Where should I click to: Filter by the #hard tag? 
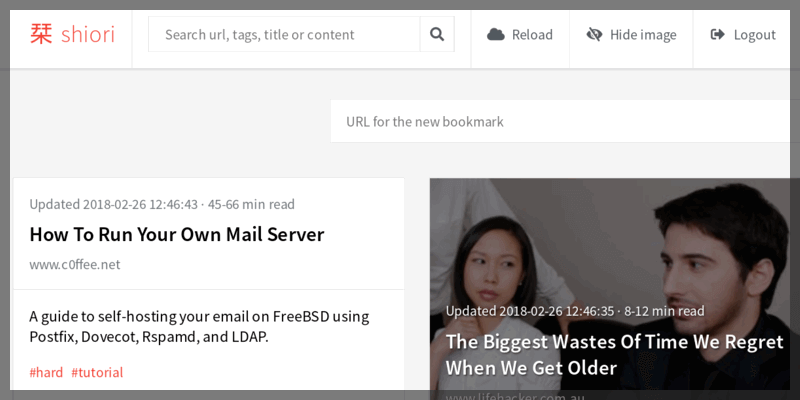pos(46,373)
